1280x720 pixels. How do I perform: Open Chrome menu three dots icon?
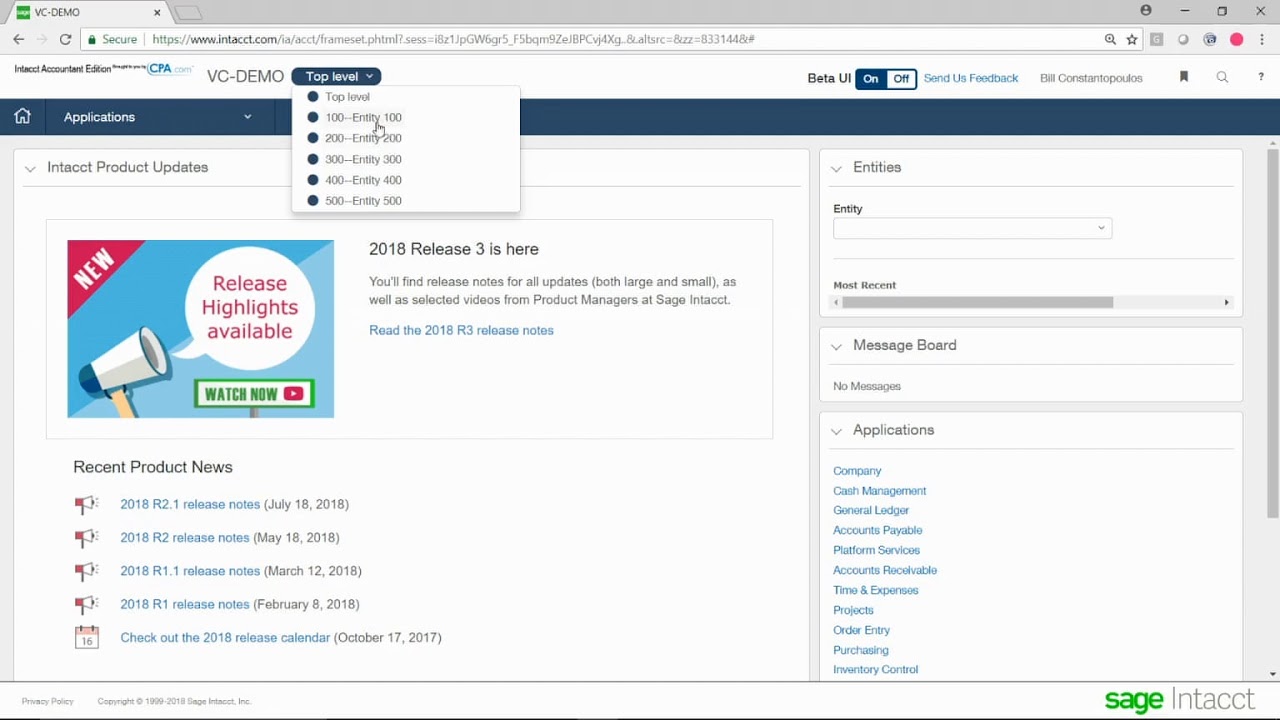[1262, 39]
